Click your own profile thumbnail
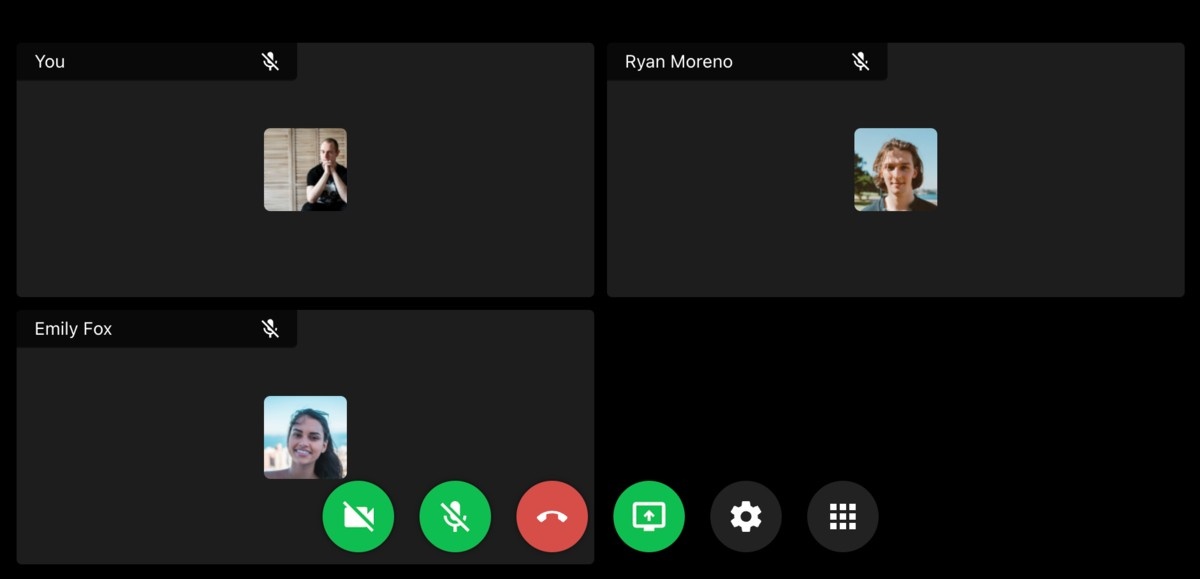The height and width of the screenshot is (579, 1200). (x=305, y=169)
